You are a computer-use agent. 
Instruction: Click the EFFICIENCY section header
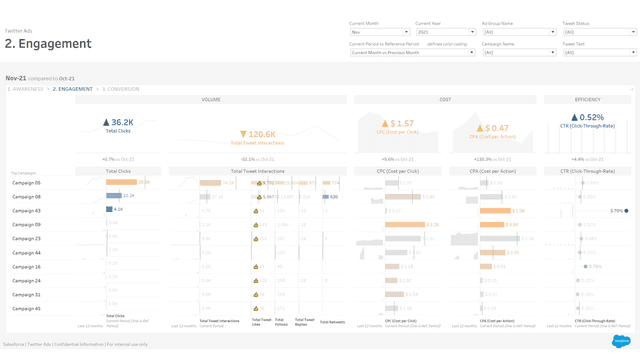pos(588,100)
